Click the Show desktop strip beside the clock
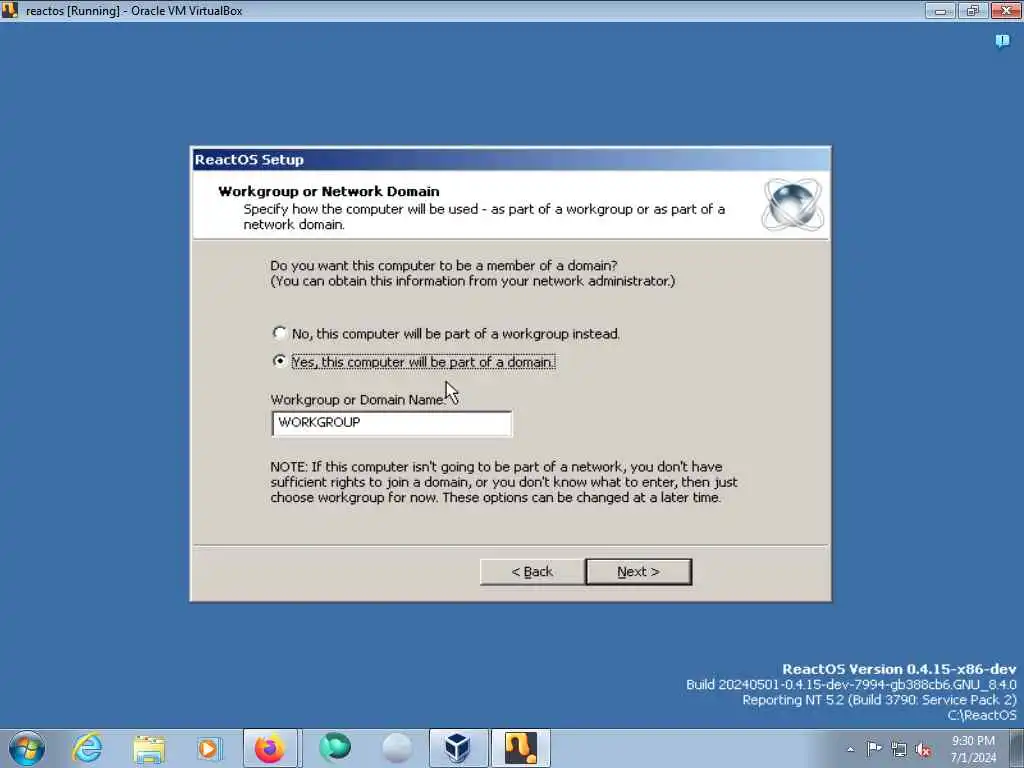The width and height of the screenshot is (1024, 768). click(1017, 748)
